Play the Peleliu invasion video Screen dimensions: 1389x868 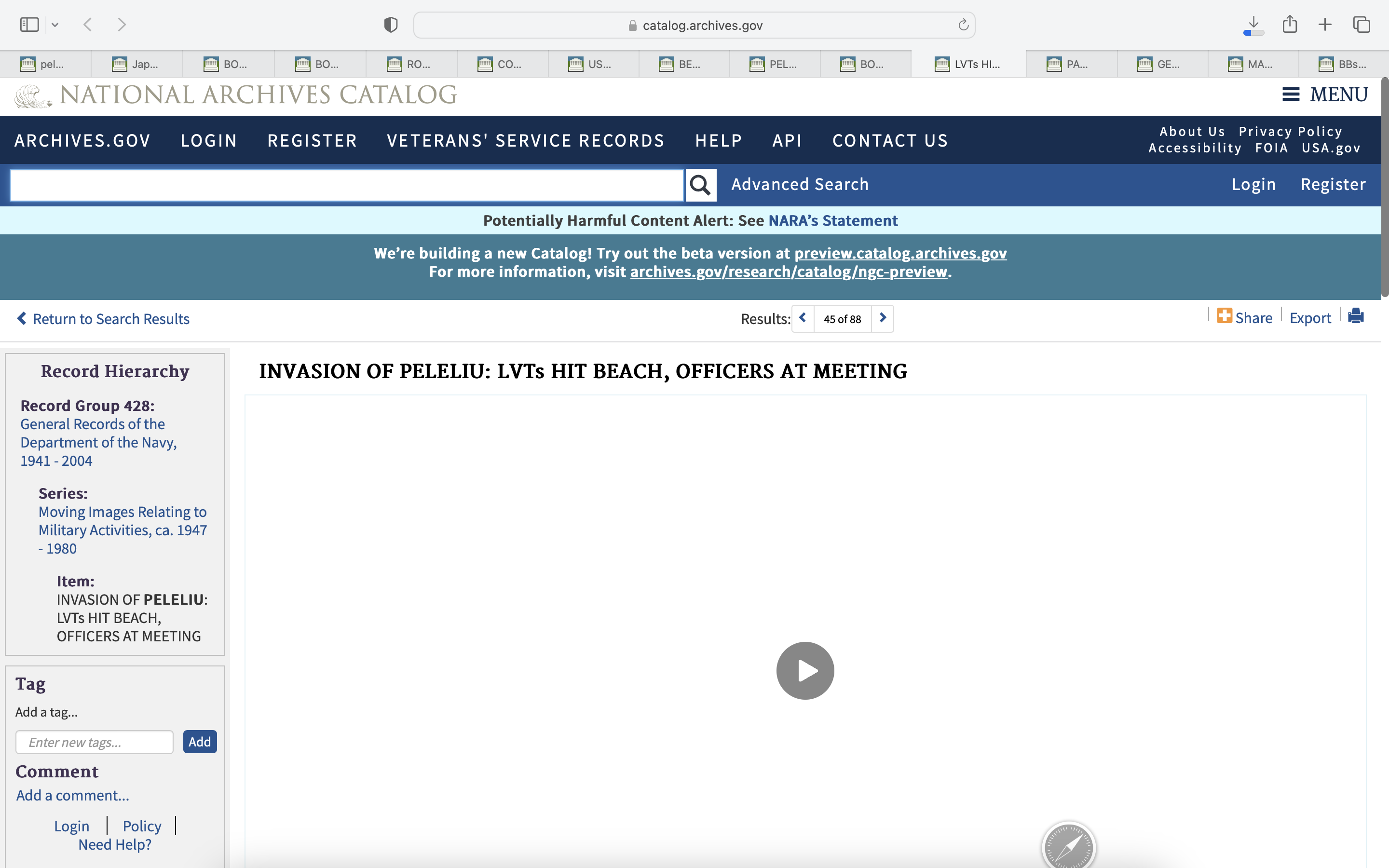pos(804,670)
